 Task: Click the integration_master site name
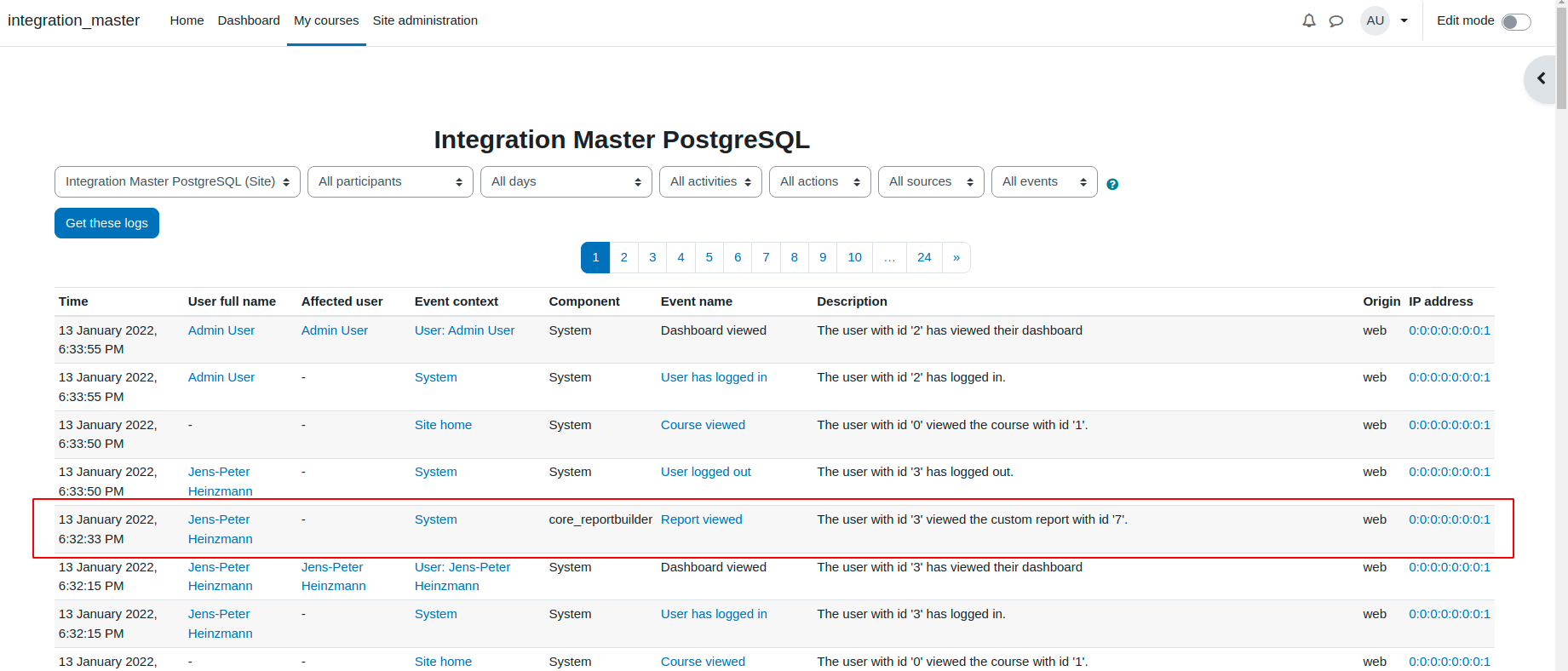(x=74, y=20)
